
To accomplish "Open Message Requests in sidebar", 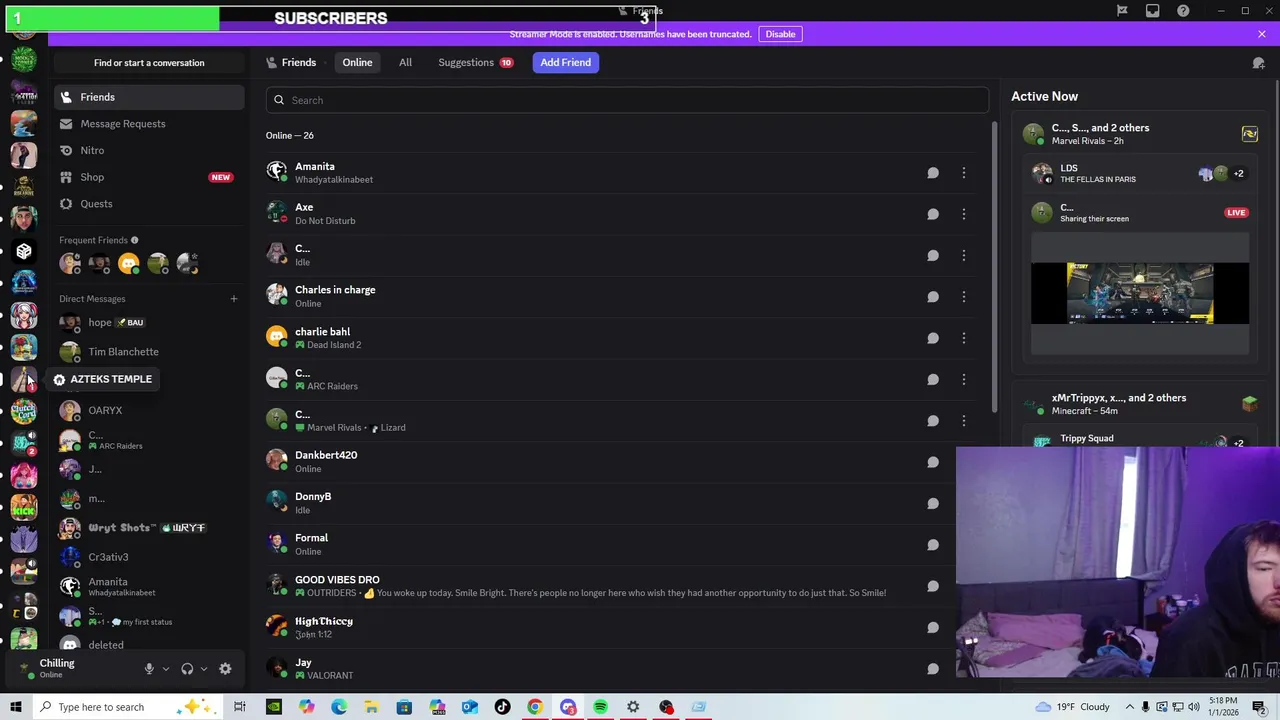I will 149,124.
